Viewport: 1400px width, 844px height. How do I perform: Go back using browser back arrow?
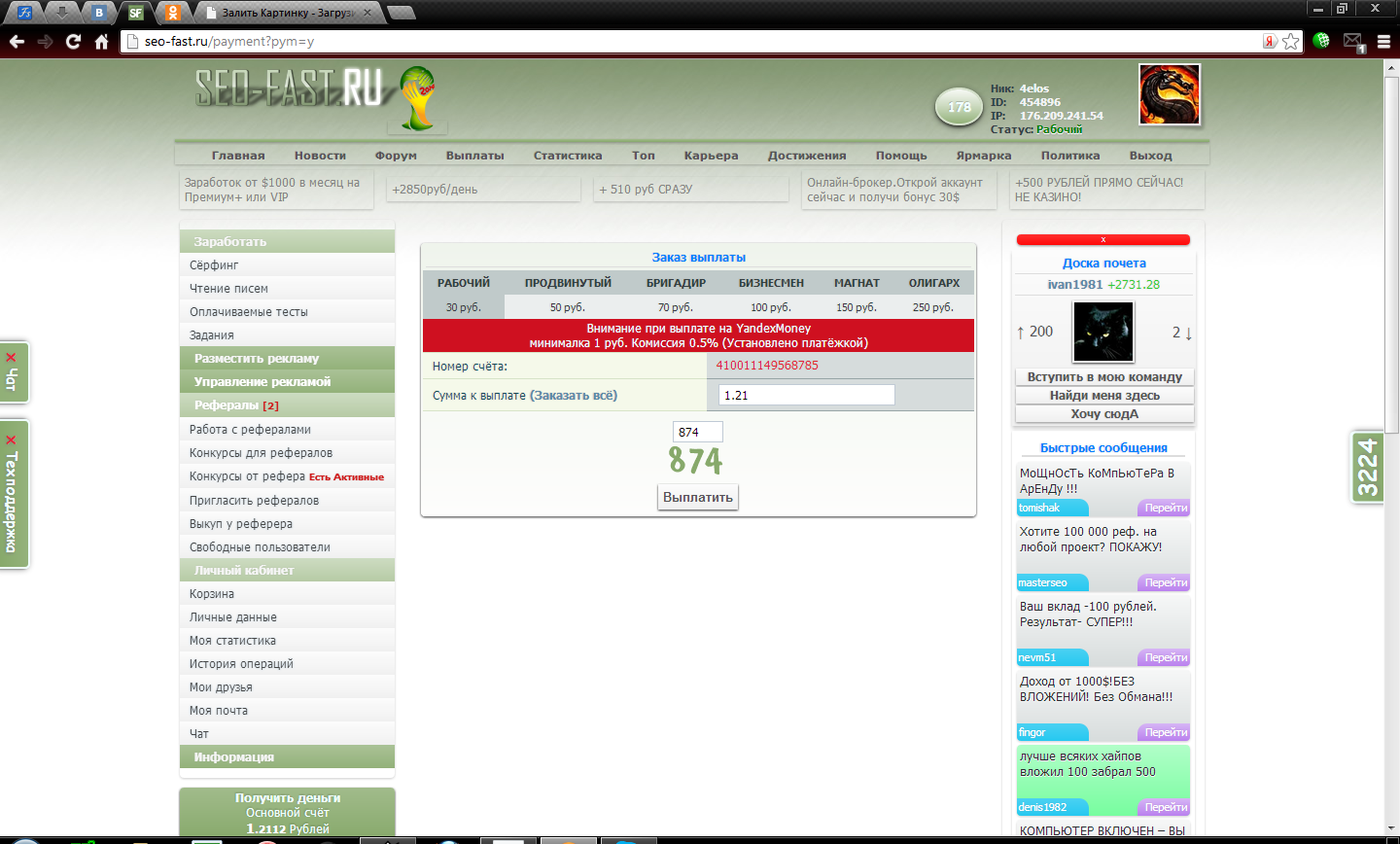coord(17,42)
